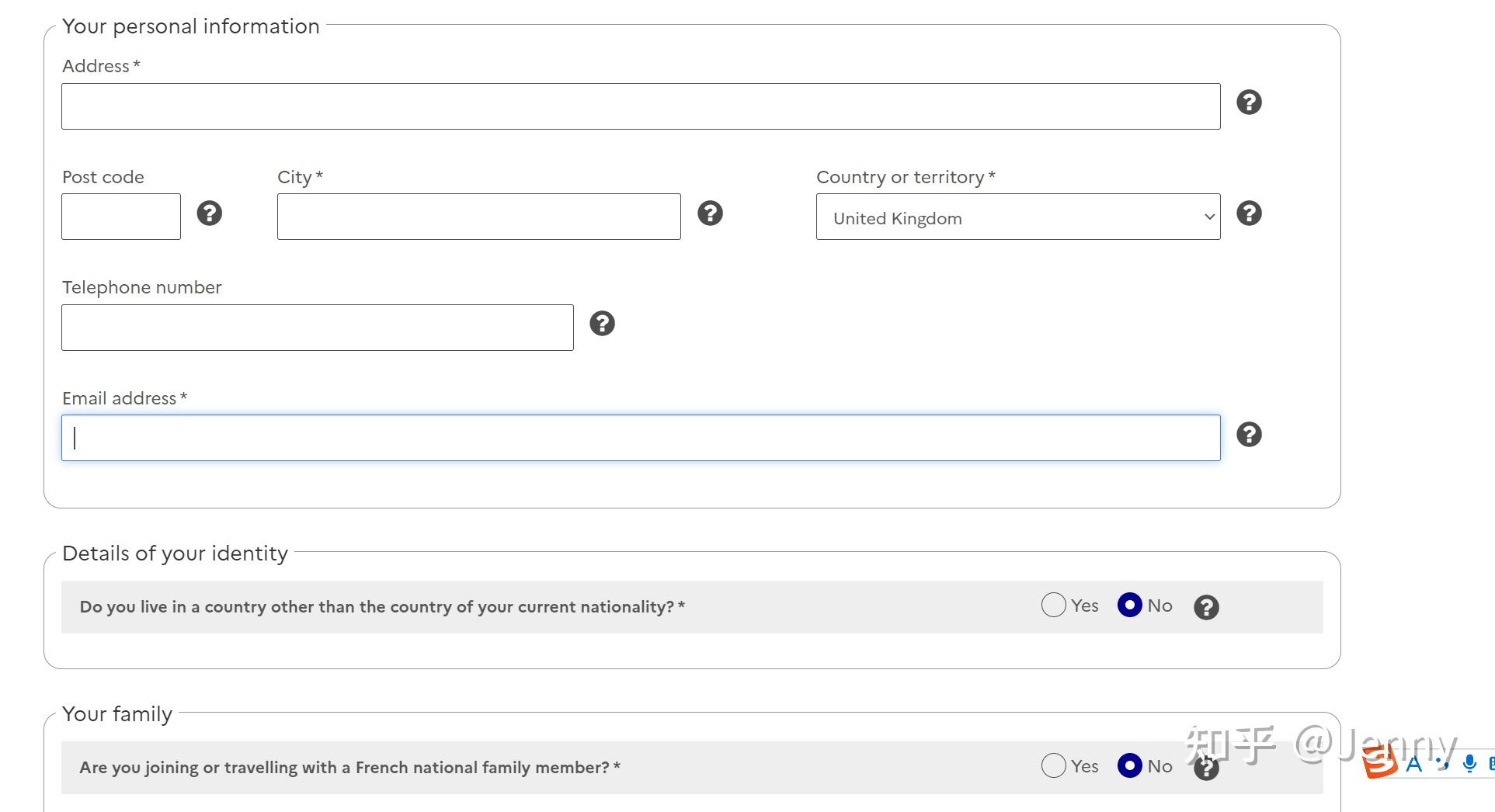Image resolution: width=1495 pixels, height=812 pixels.
Task: Click the Telephone number field
Action: tap(317, 328)
